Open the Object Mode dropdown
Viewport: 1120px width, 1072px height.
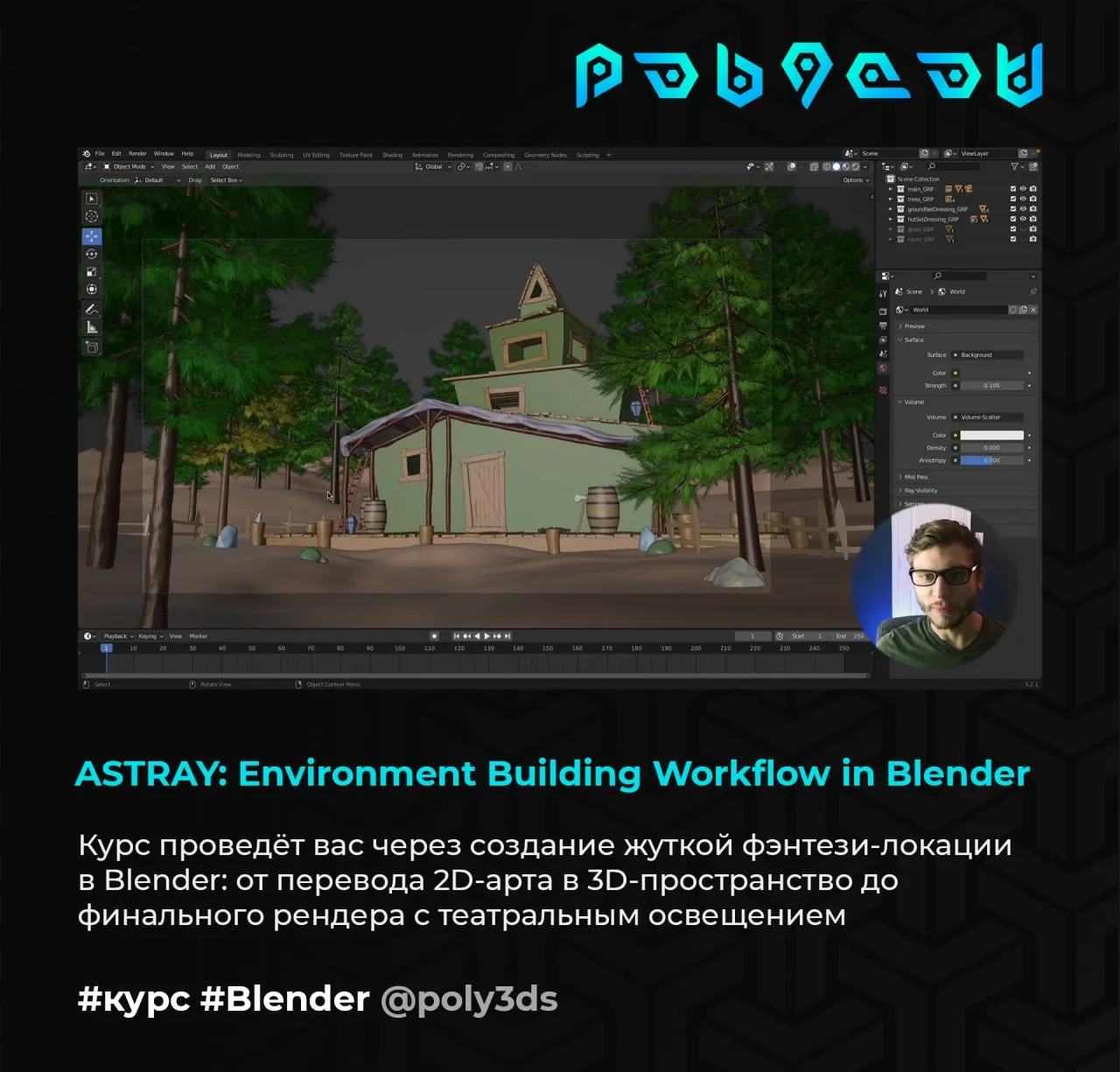pyautogui.click(x=129, y=166)
